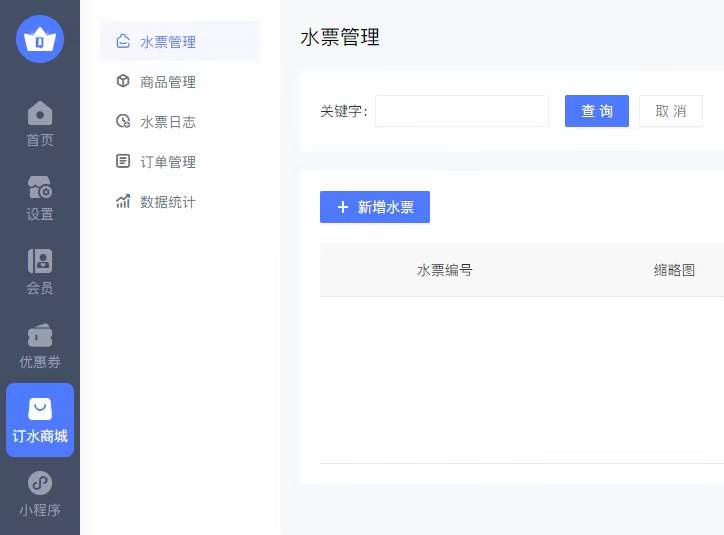Screen dimensions: 724x535
Task: Click the 水票编号 column header
Action: tap(445, 270)
